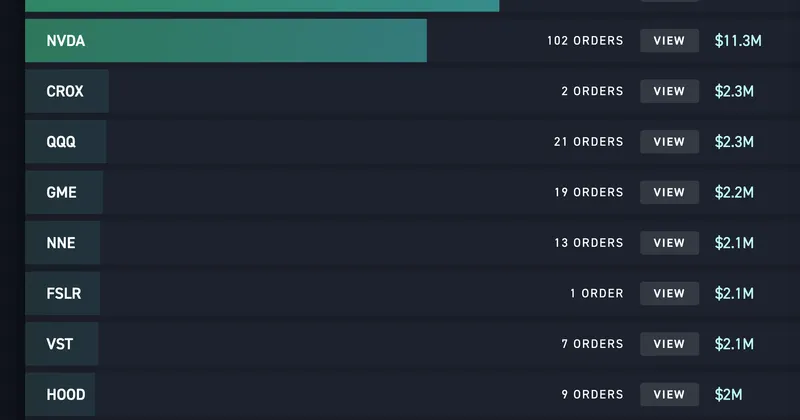This screenshot has height=420, width=800.
Task: Select the HOOD ticker label
Action: click(x=66, y=394)
